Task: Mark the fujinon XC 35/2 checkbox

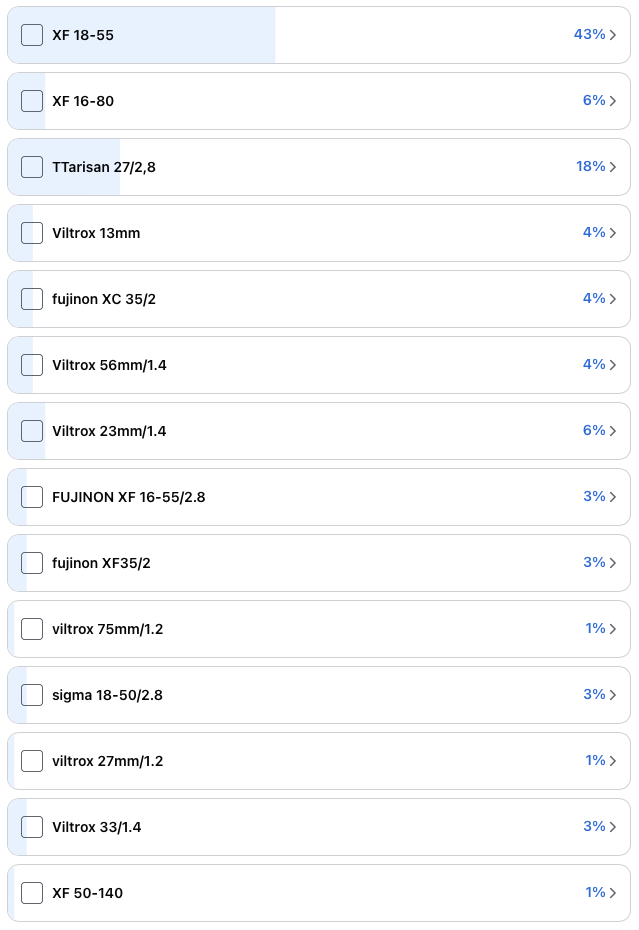Action: tap(32, 299)
